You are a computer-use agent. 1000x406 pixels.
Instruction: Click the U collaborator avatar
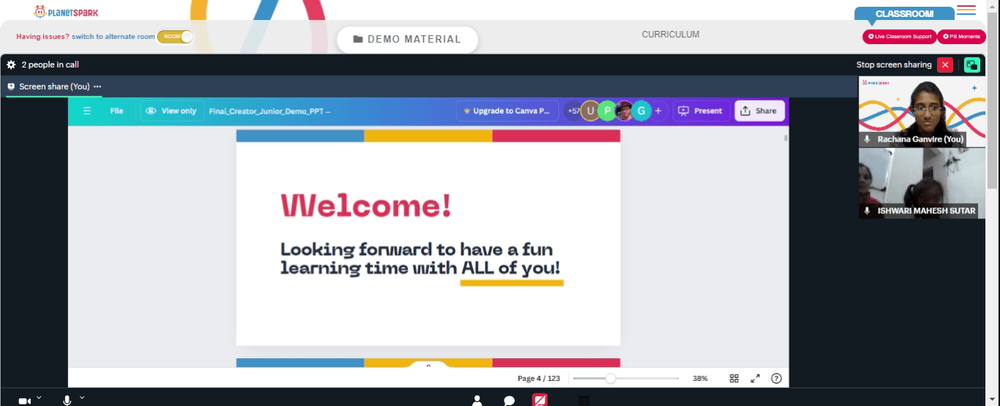pos(591,111)
